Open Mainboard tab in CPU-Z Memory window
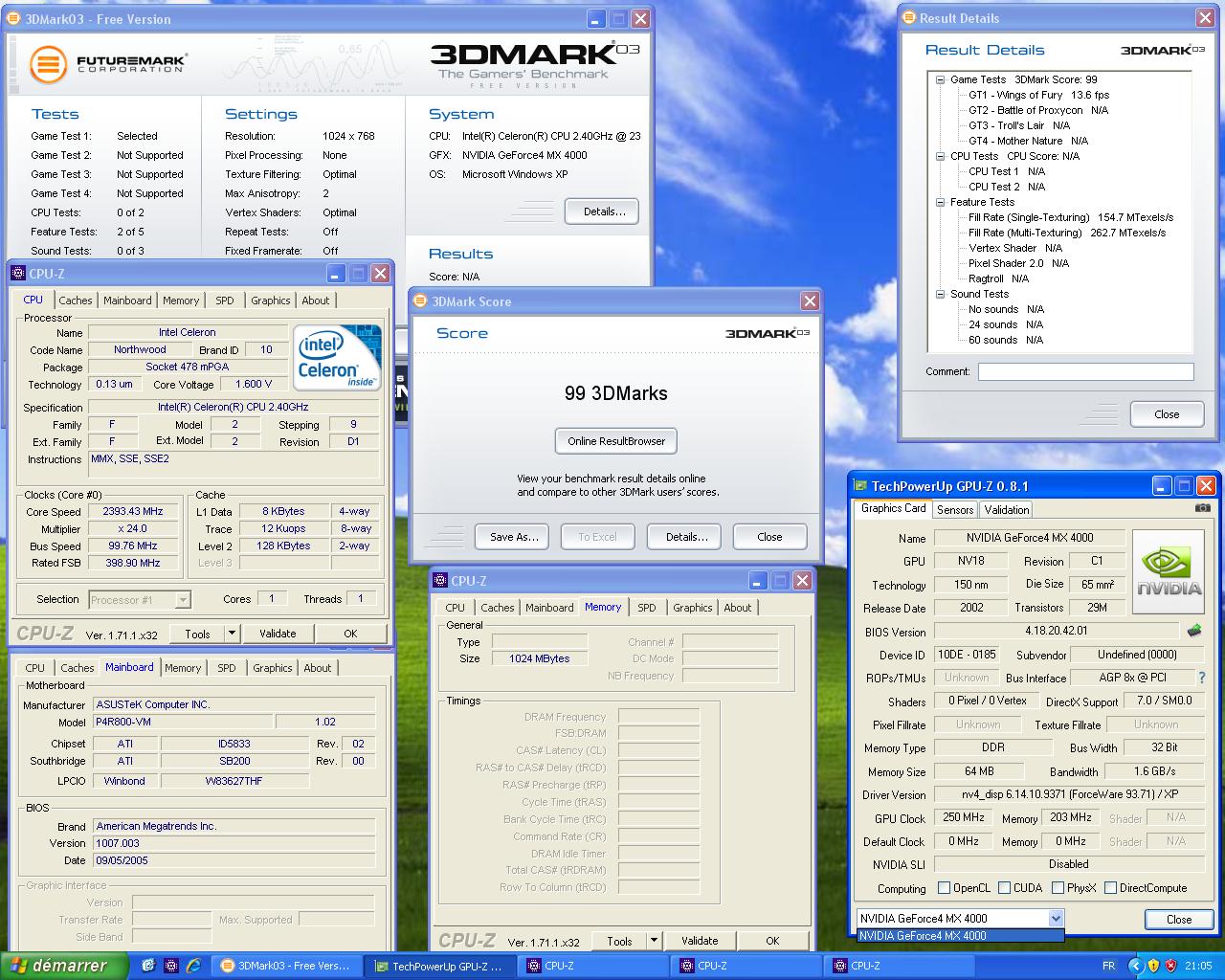 coord(549,608)
